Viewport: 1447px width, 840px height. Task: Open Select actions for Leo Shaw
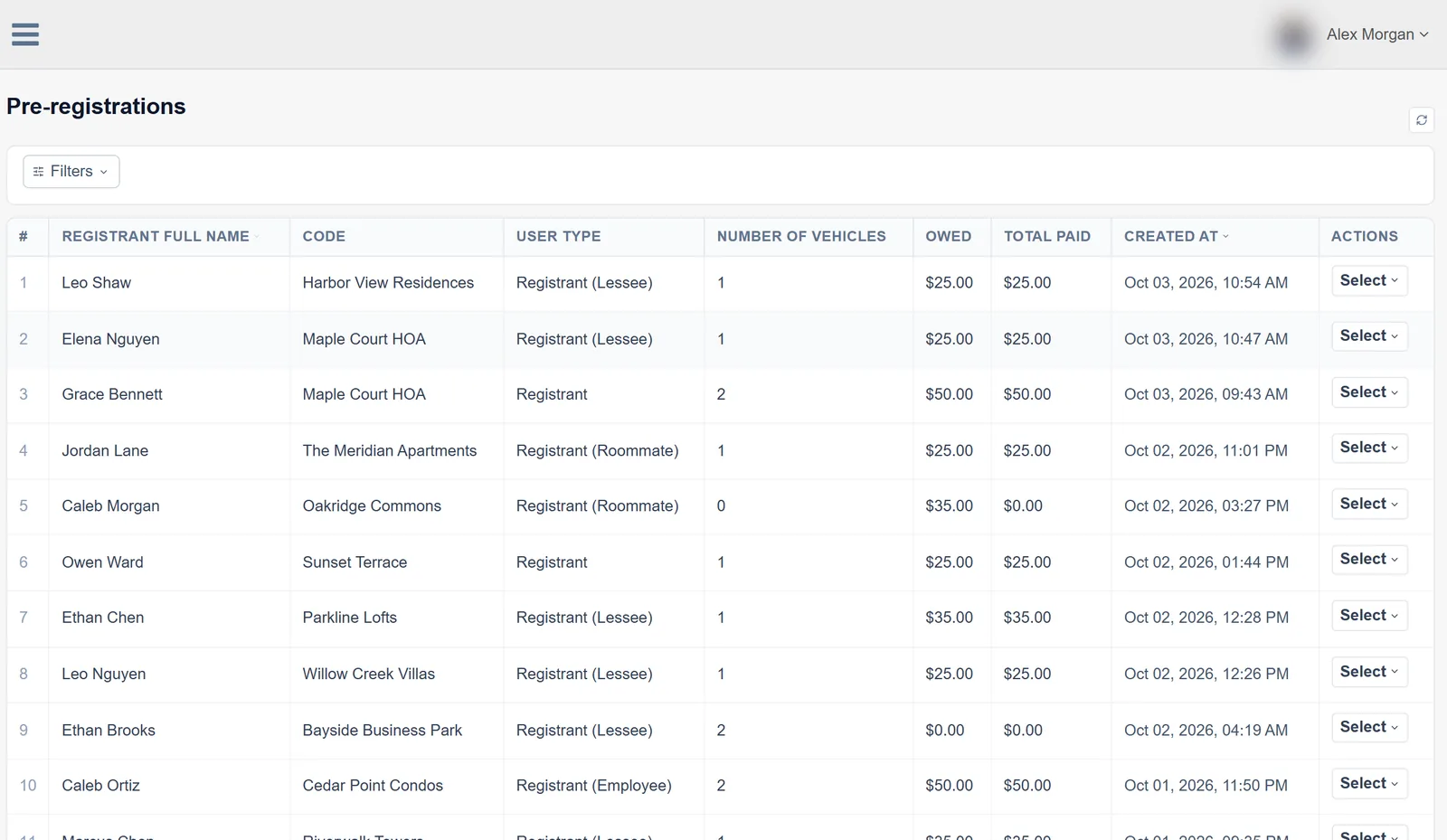tap(1369, 280)
